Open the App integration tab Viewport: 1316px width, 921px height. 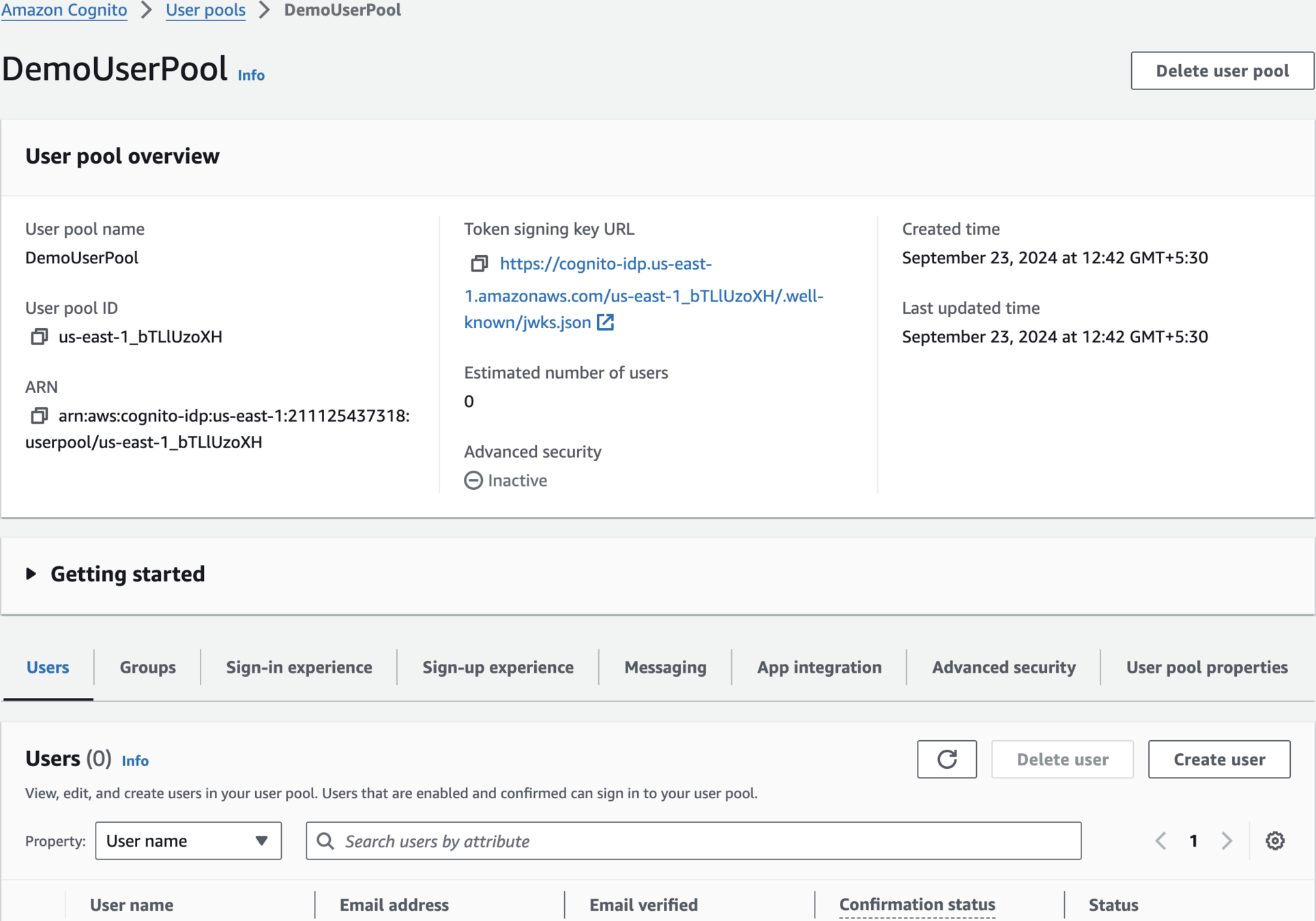point(819,667)
